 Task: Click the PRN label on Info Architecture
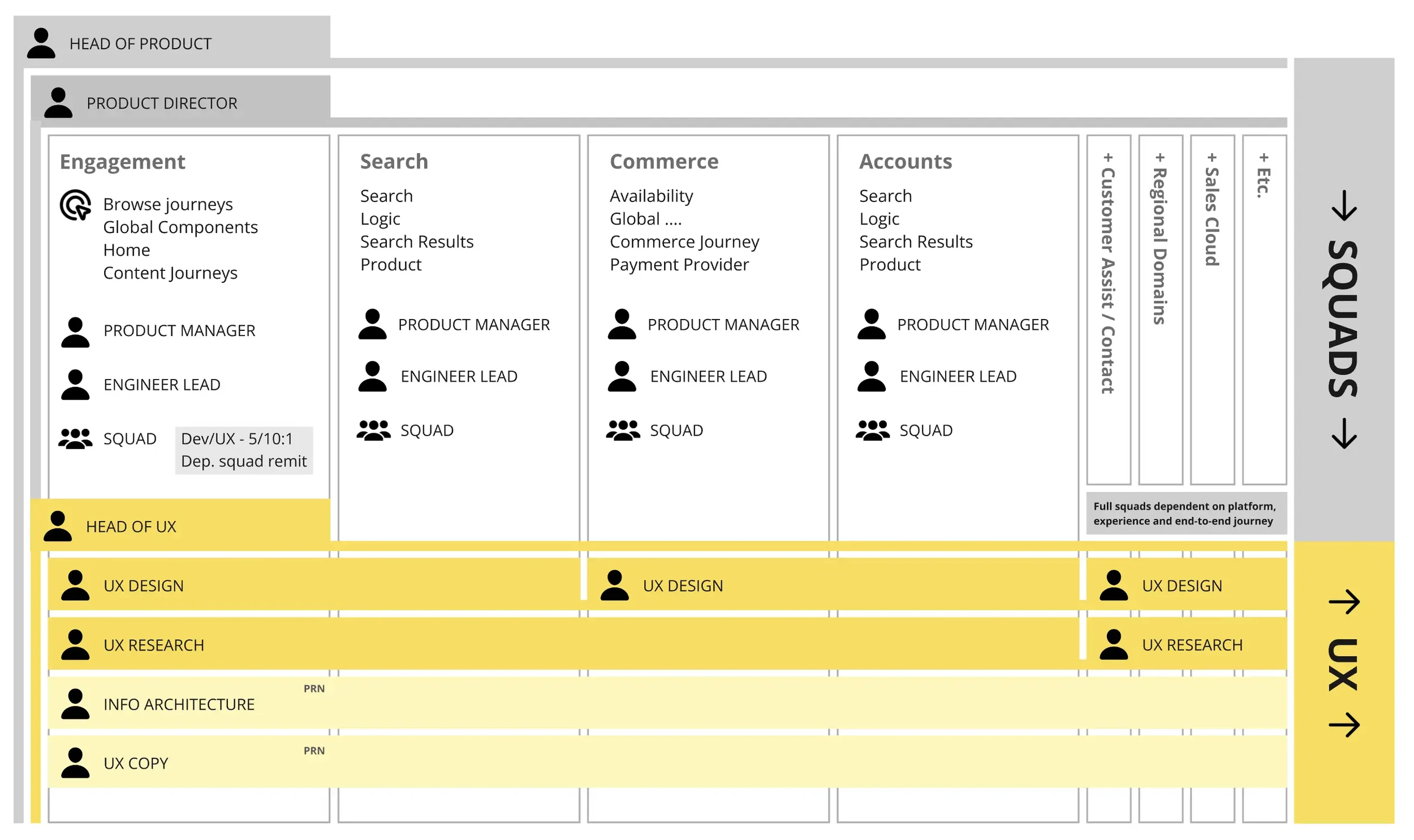(x=314, y=689)
